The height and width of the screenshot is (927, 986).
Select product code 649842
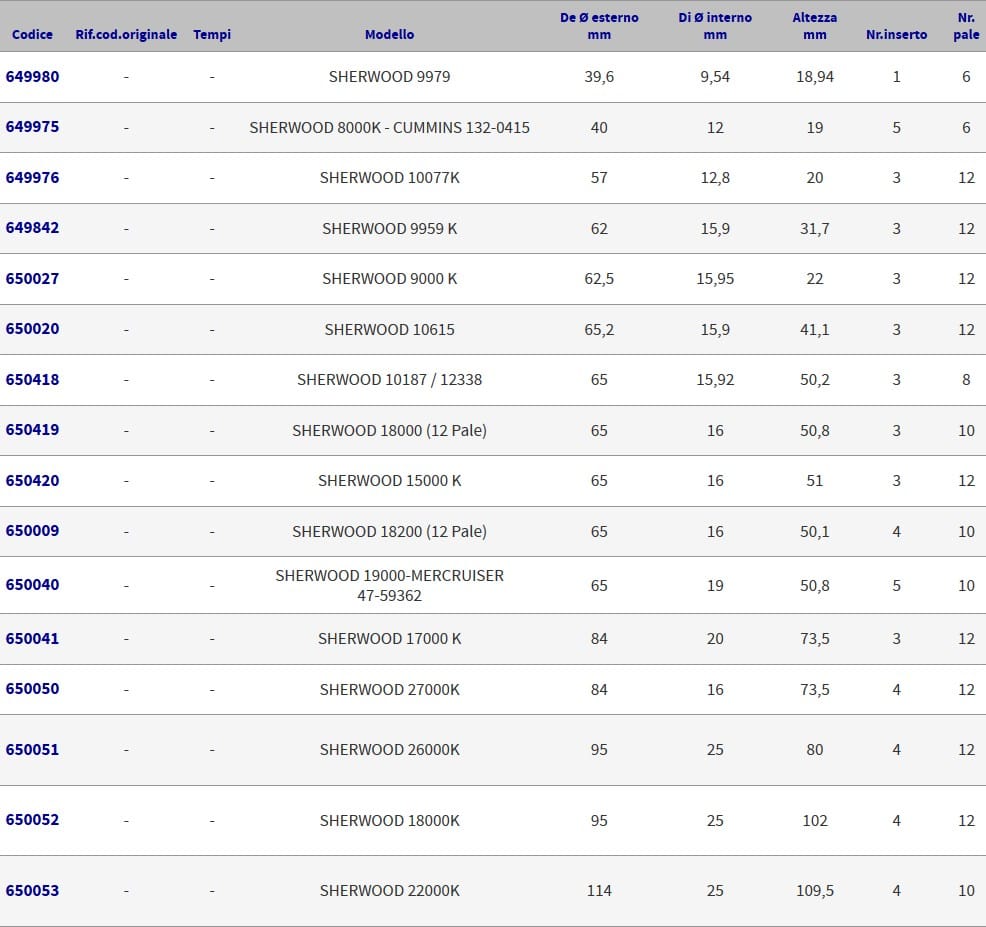coord(32,228)
